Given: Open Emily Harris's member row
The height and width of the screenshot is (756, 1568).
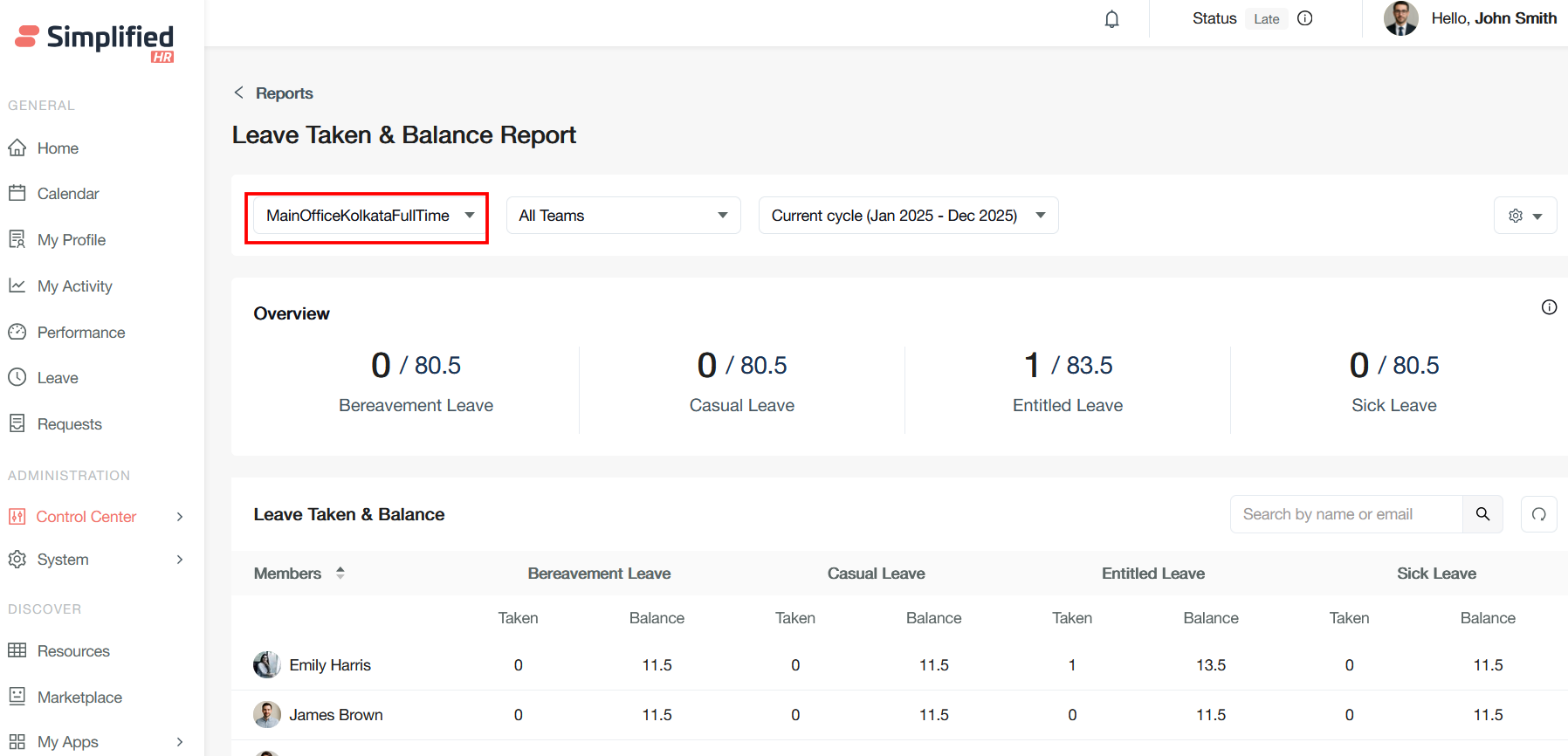Looking at the screenshot, I should click(x=330, y=665).
